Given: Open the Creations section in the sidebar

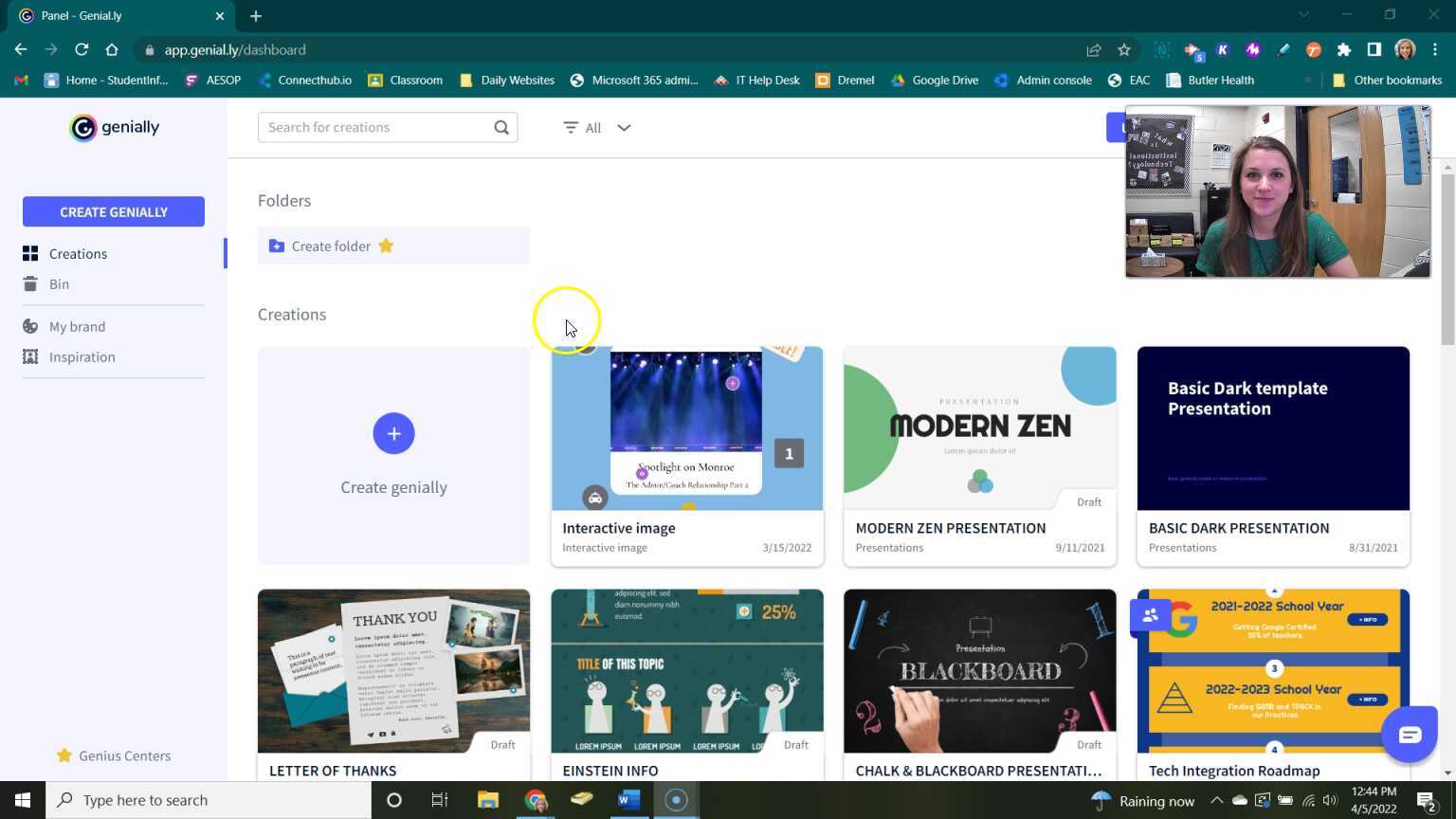Looking at the screenshot, I should pyautogui.click(x=78, y=253).
